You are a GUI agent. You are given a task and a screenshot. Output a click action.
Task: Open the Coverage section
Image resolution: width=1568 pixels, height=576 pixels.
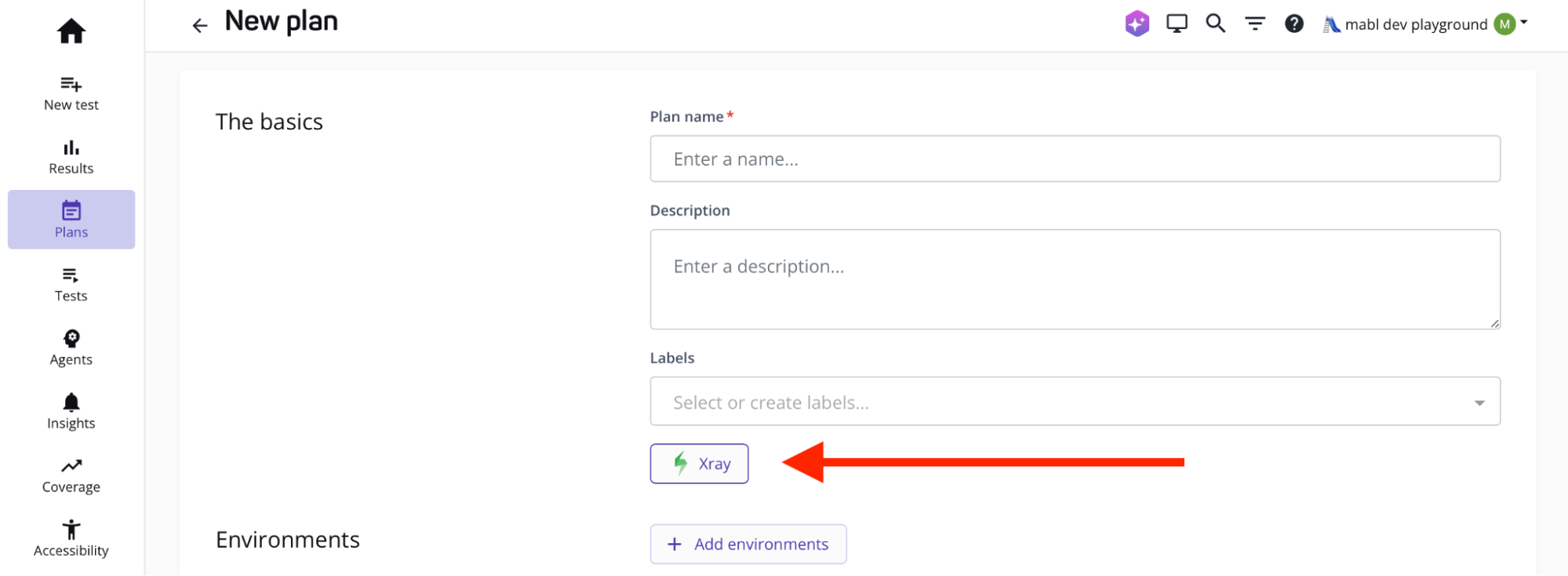click(71, 476)
